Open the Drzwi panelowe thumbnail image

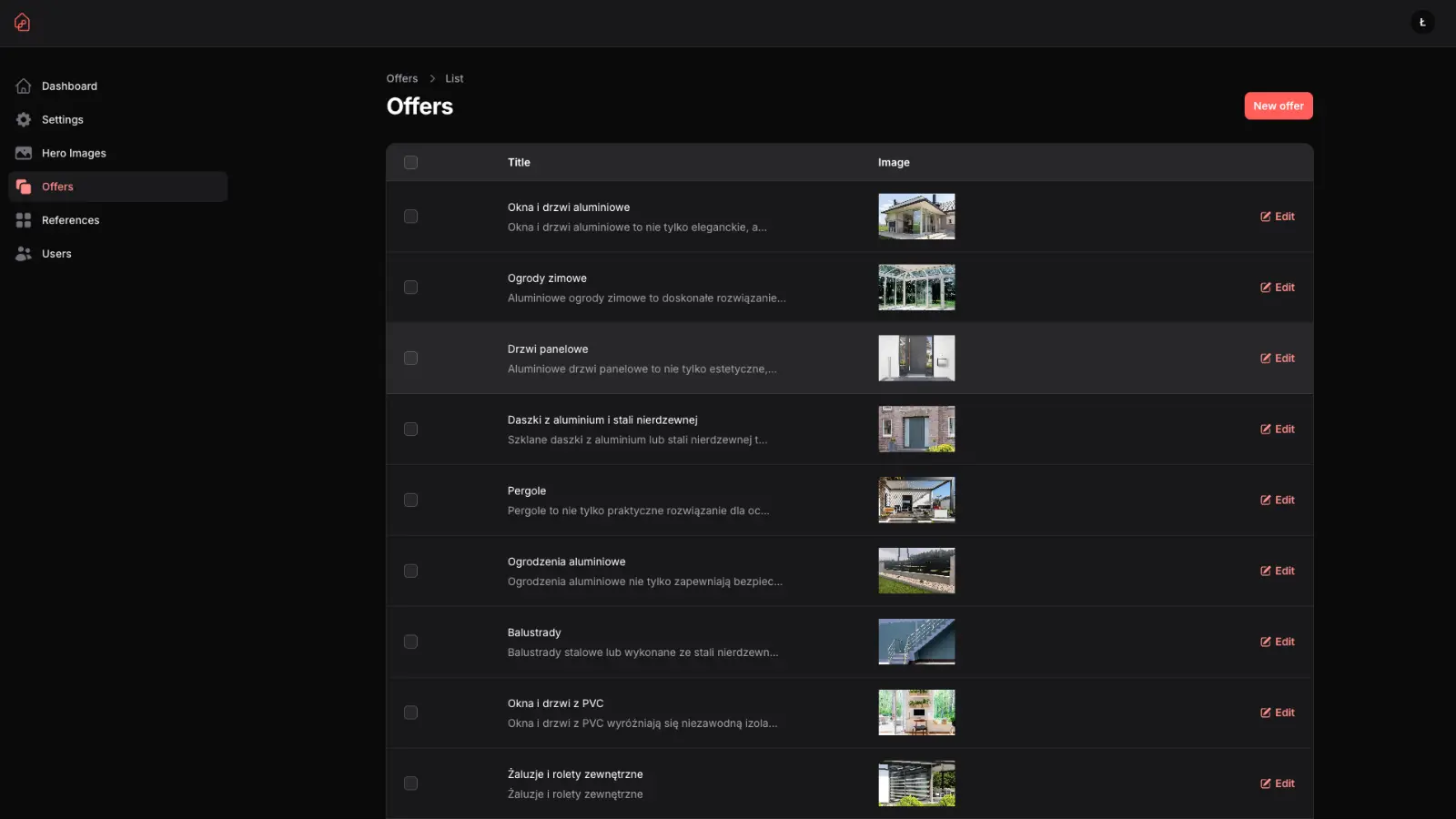(916, 359)
